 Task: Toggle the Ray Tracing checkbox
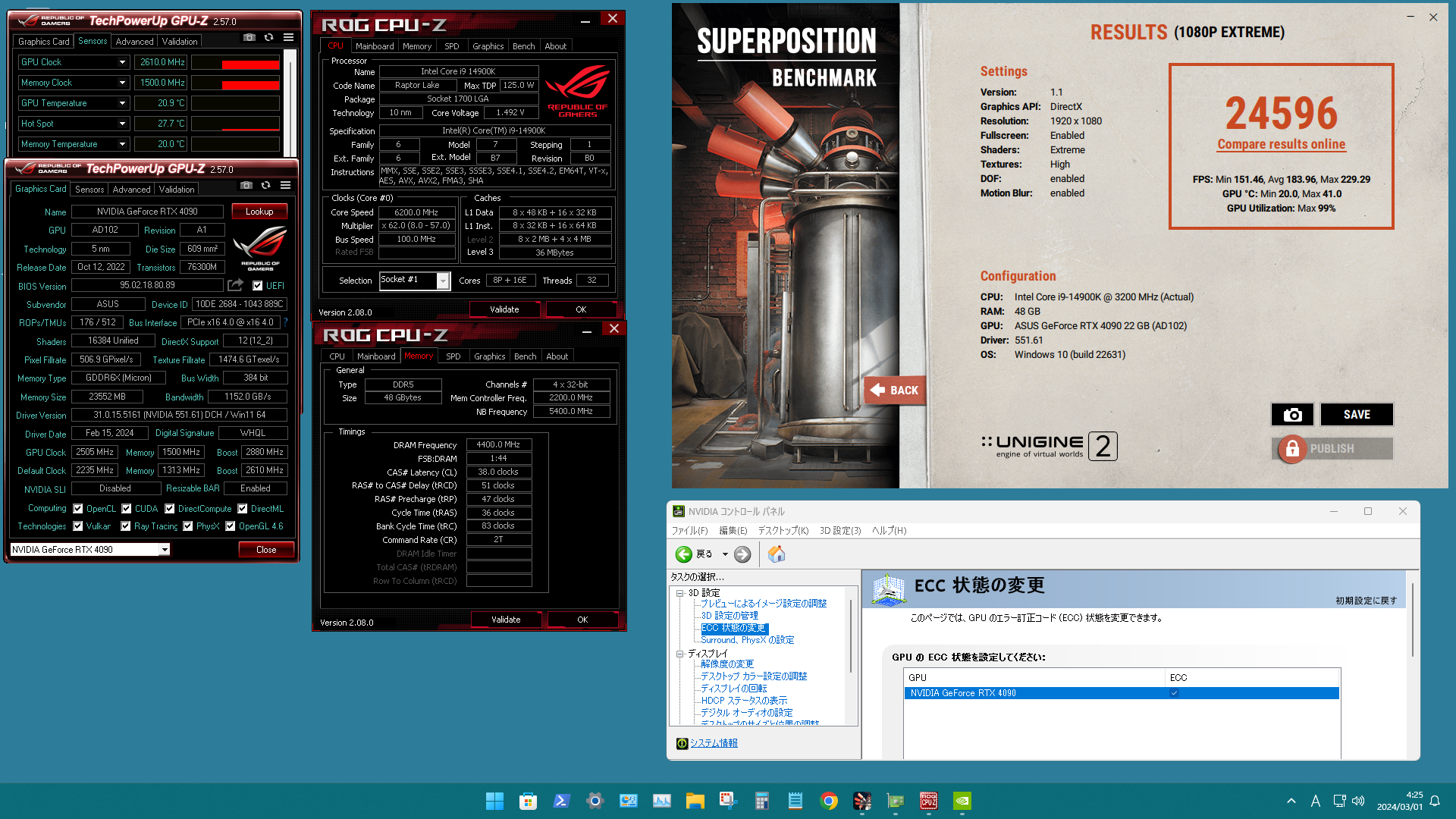(x=125, y=526)
